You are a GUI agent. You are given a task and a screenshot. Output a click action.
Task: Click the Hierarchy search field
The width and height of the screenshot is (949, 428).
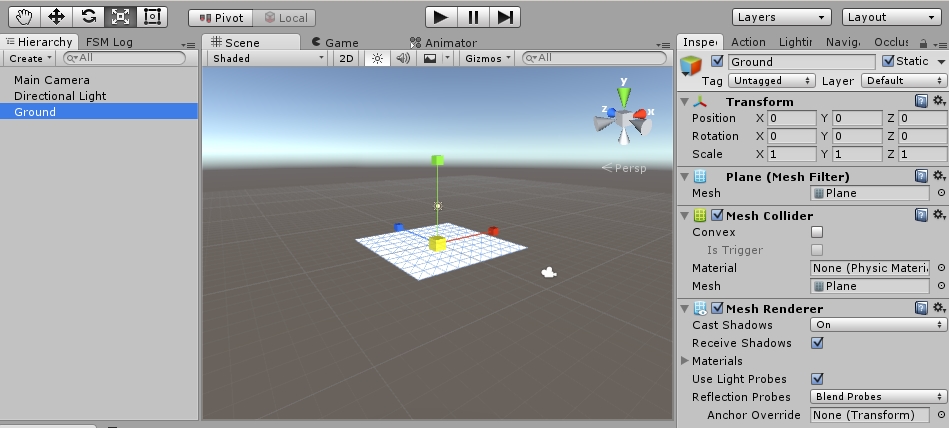(x=124, y=58)
